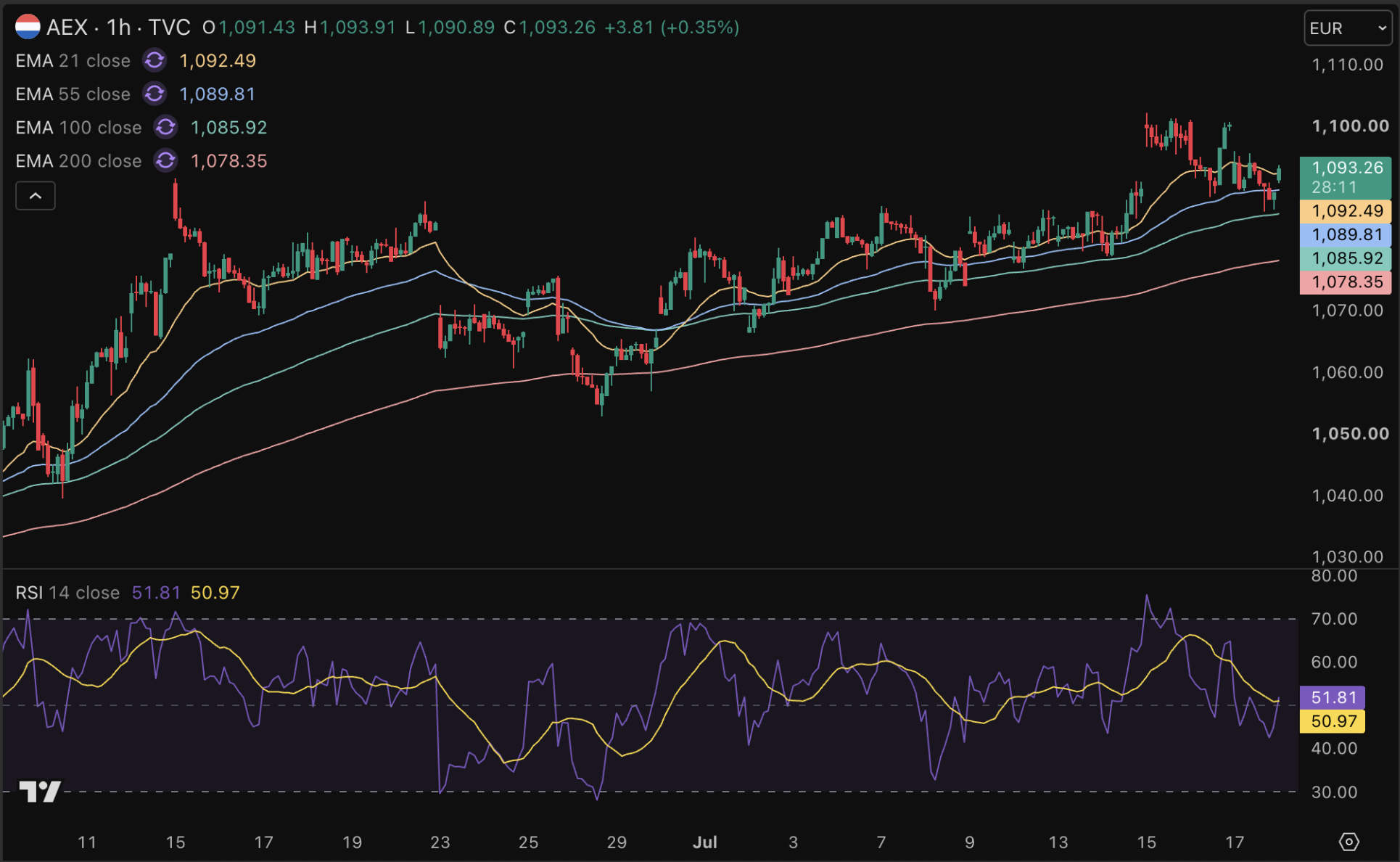The width and height of the screenshot is (1400, 862).
Task: Open chart settings gear at bottom right
Action: (1348, 842)
